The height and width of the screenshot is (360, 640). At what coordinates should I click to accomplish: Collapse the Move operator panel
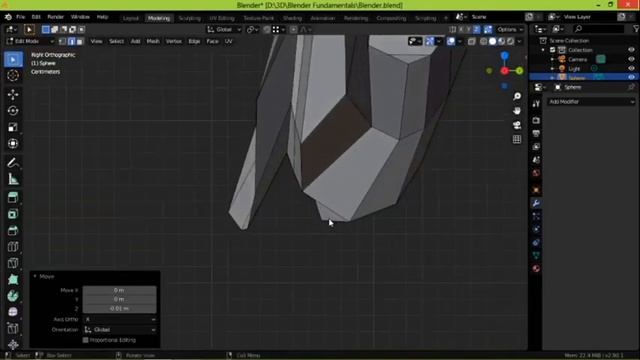pyautogui.click(x=35, y=276)
